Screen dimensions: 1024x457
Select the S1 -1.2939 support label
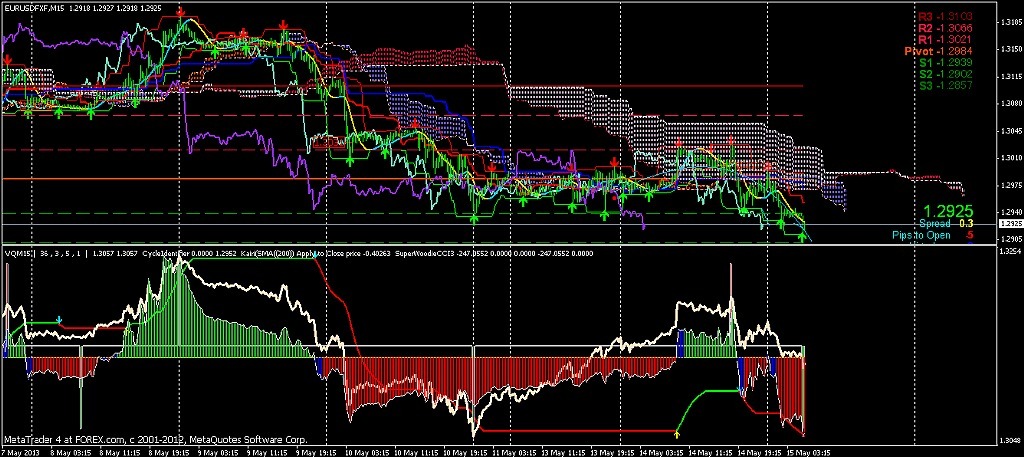pos(946,63)
